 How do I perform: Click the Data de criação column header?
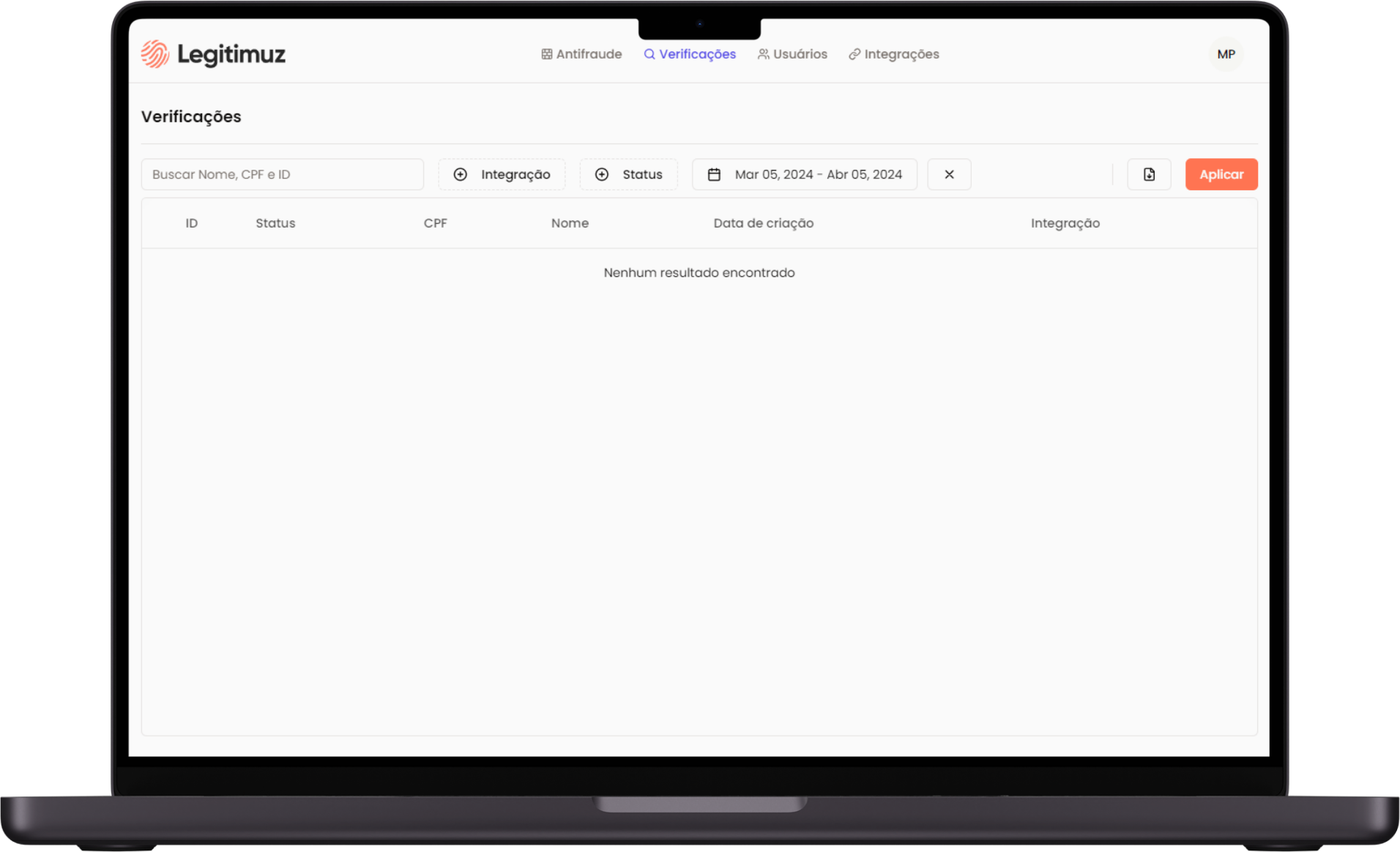(763, 223)
